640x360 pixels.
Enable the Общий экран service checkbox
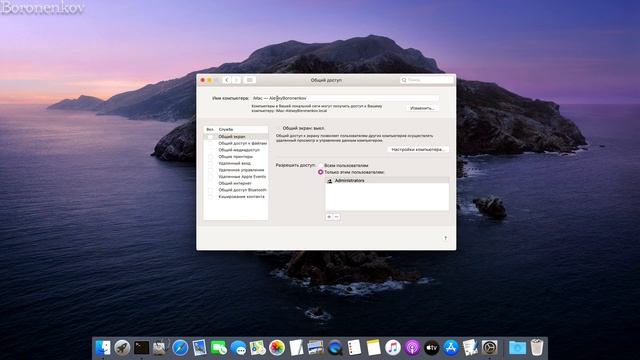click(210, 137)
